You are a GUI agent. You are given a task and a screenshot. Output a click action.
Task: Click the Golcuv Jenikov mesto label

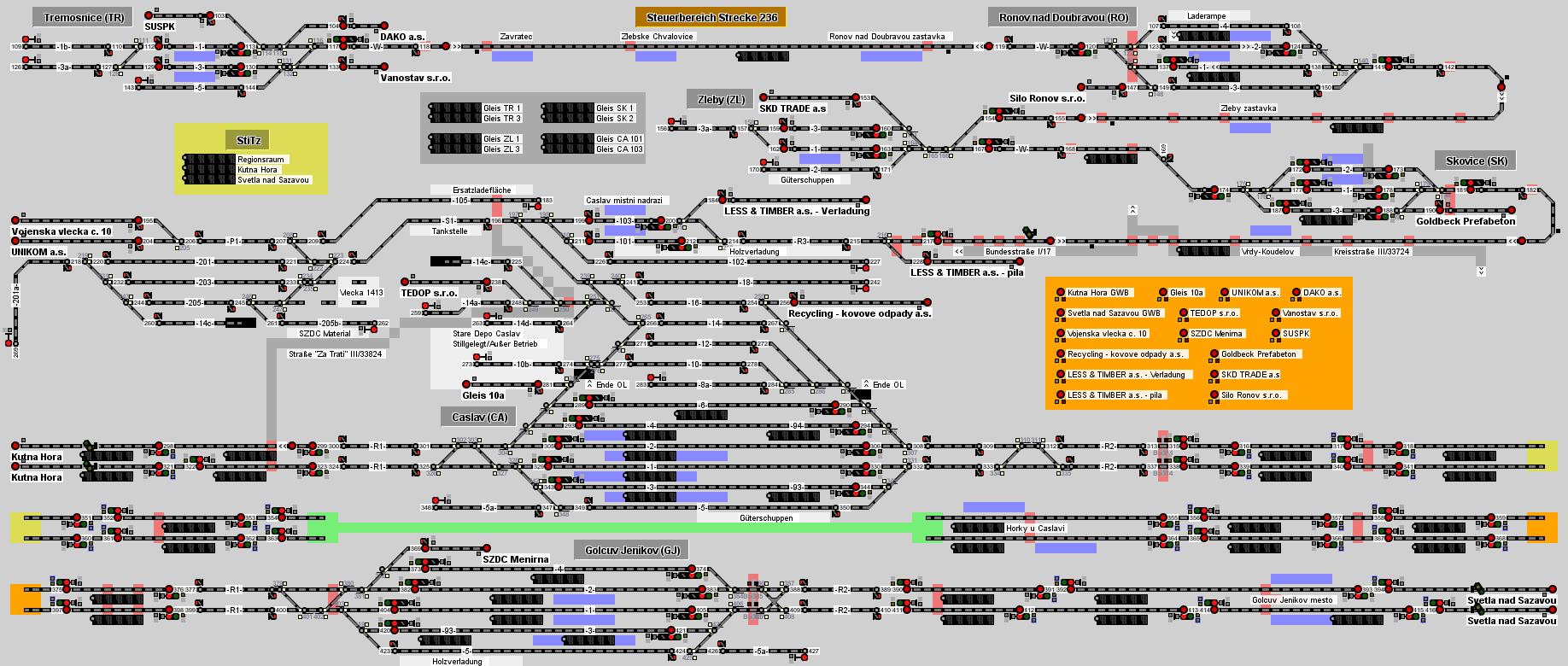click(x=1292, y=600)
